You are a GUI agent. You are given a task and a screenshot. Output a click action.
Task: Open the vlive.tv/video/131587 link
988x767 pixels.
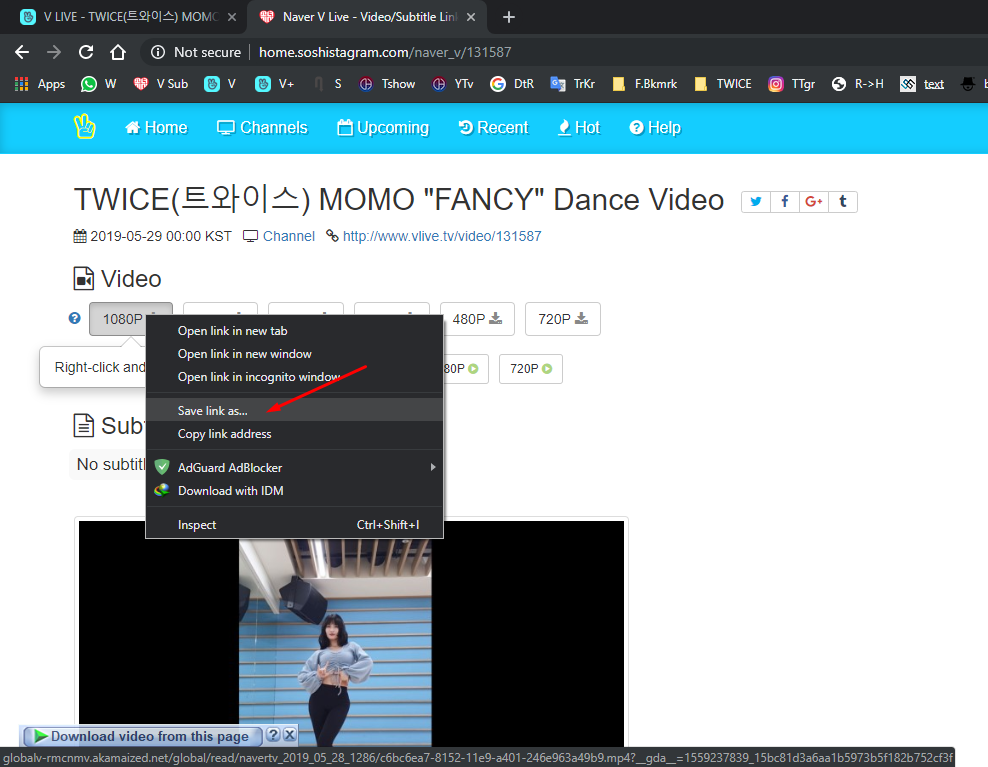click(442, 236)
